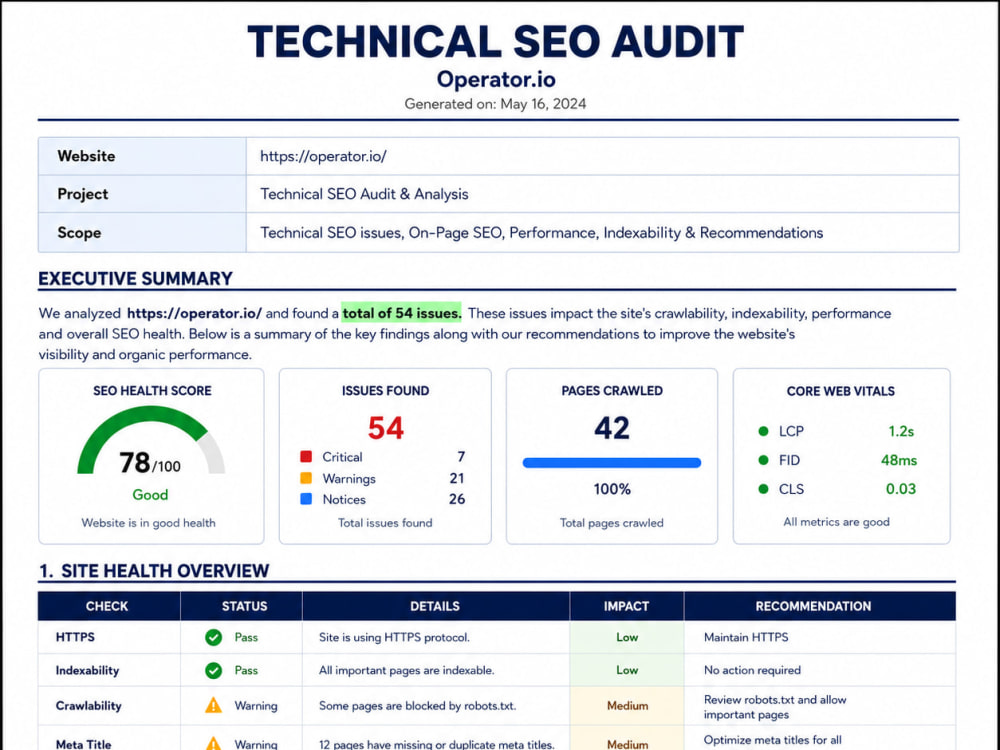Click 'All important pages are indexable.' detail
Screen dimensions: 1000x750
click(407, 670)
